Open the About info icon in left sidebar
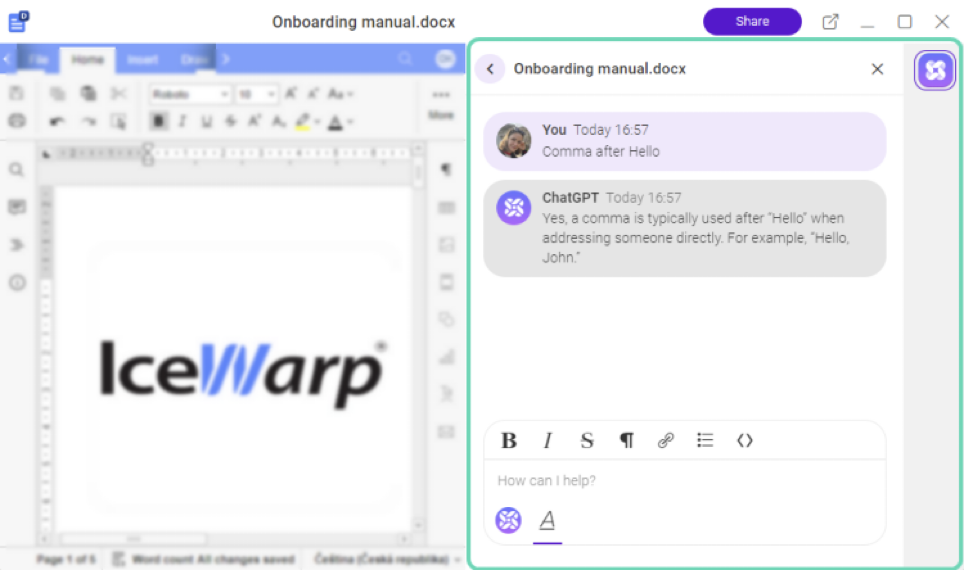 17,283
